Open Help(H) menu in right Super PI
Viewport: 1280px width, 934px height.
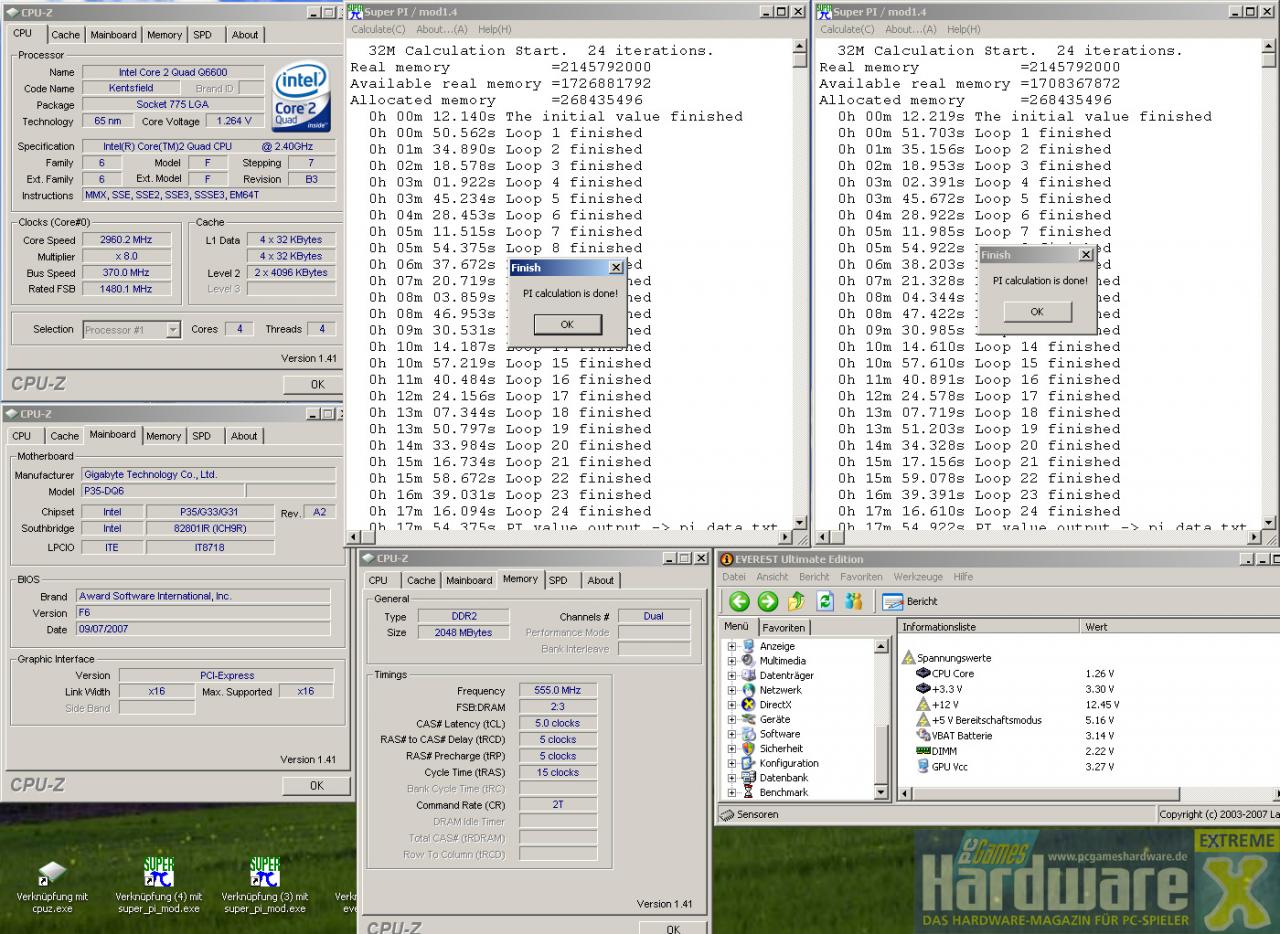point(964,29)
